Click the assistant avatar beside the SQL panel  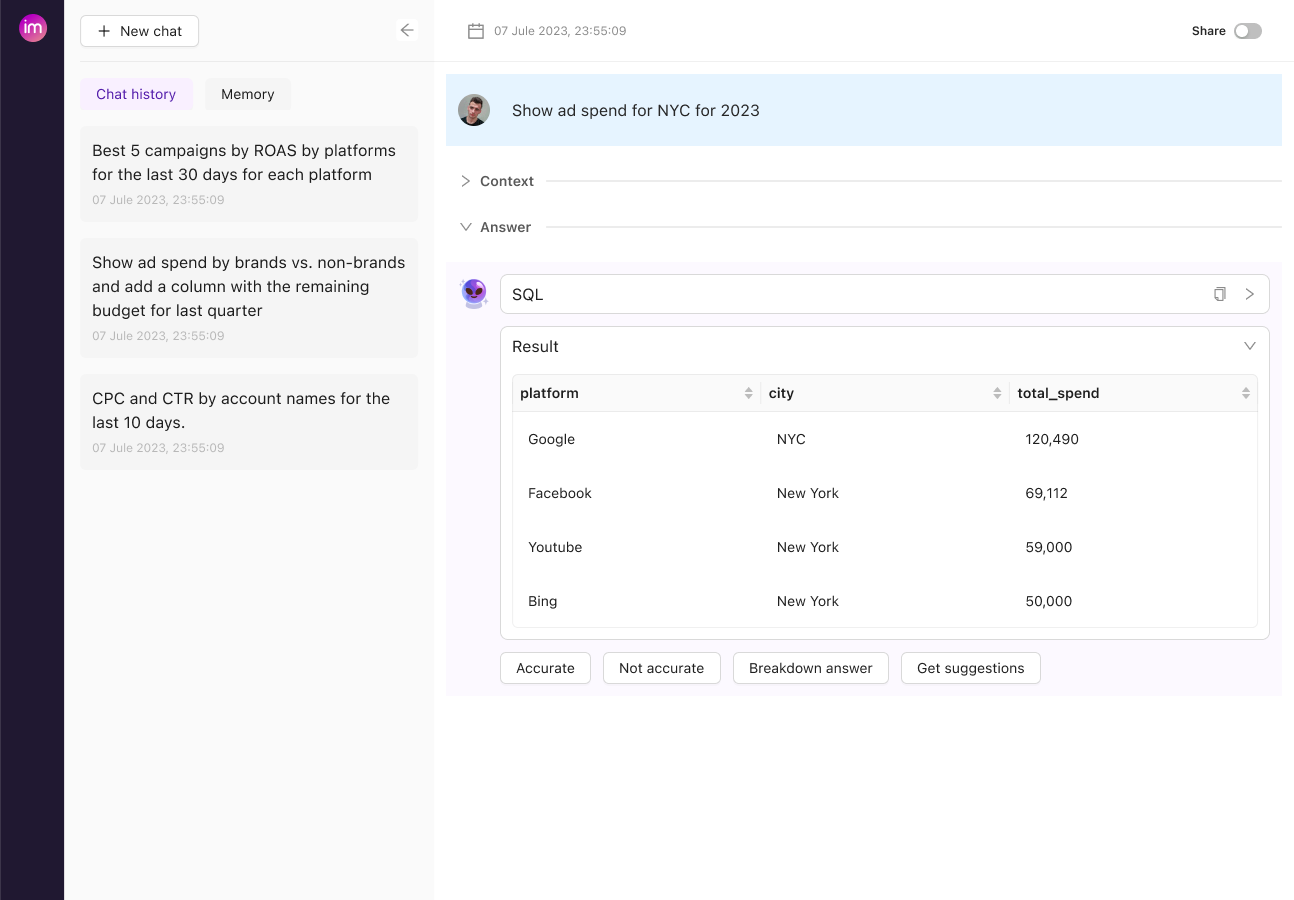[473, 293]
